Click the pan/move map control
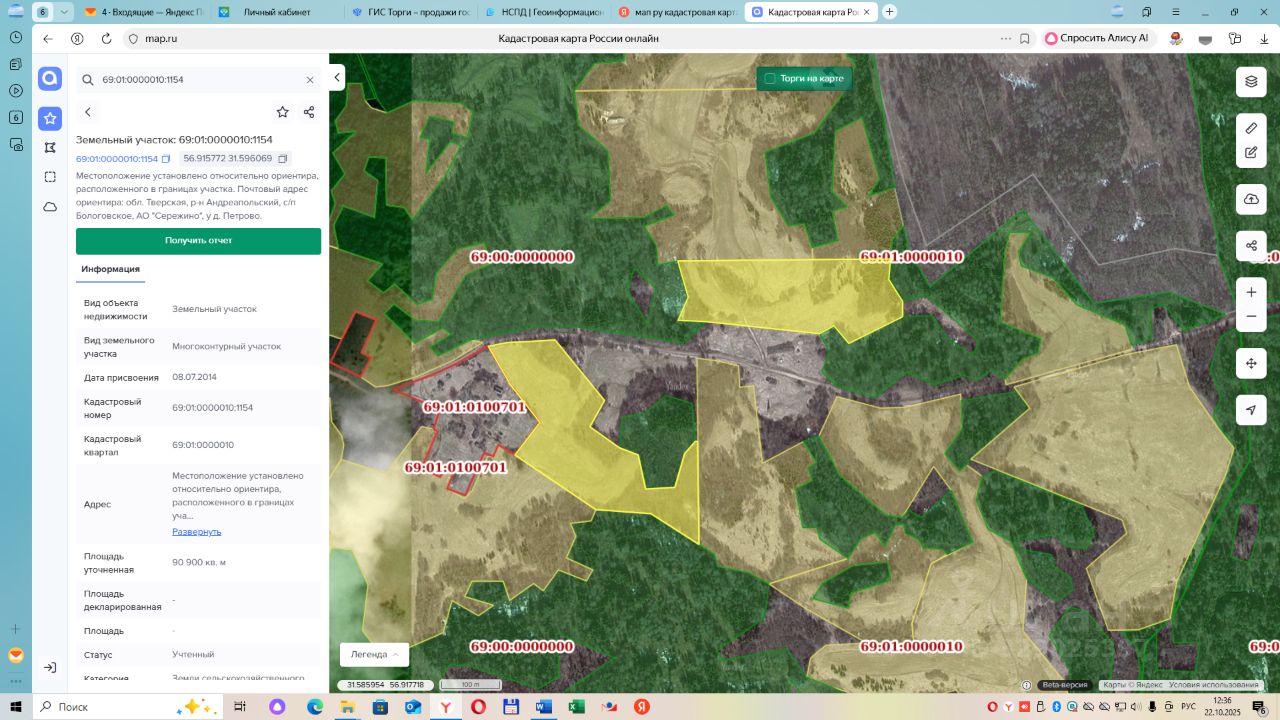1280x720 pixels. coord(1251,363)
